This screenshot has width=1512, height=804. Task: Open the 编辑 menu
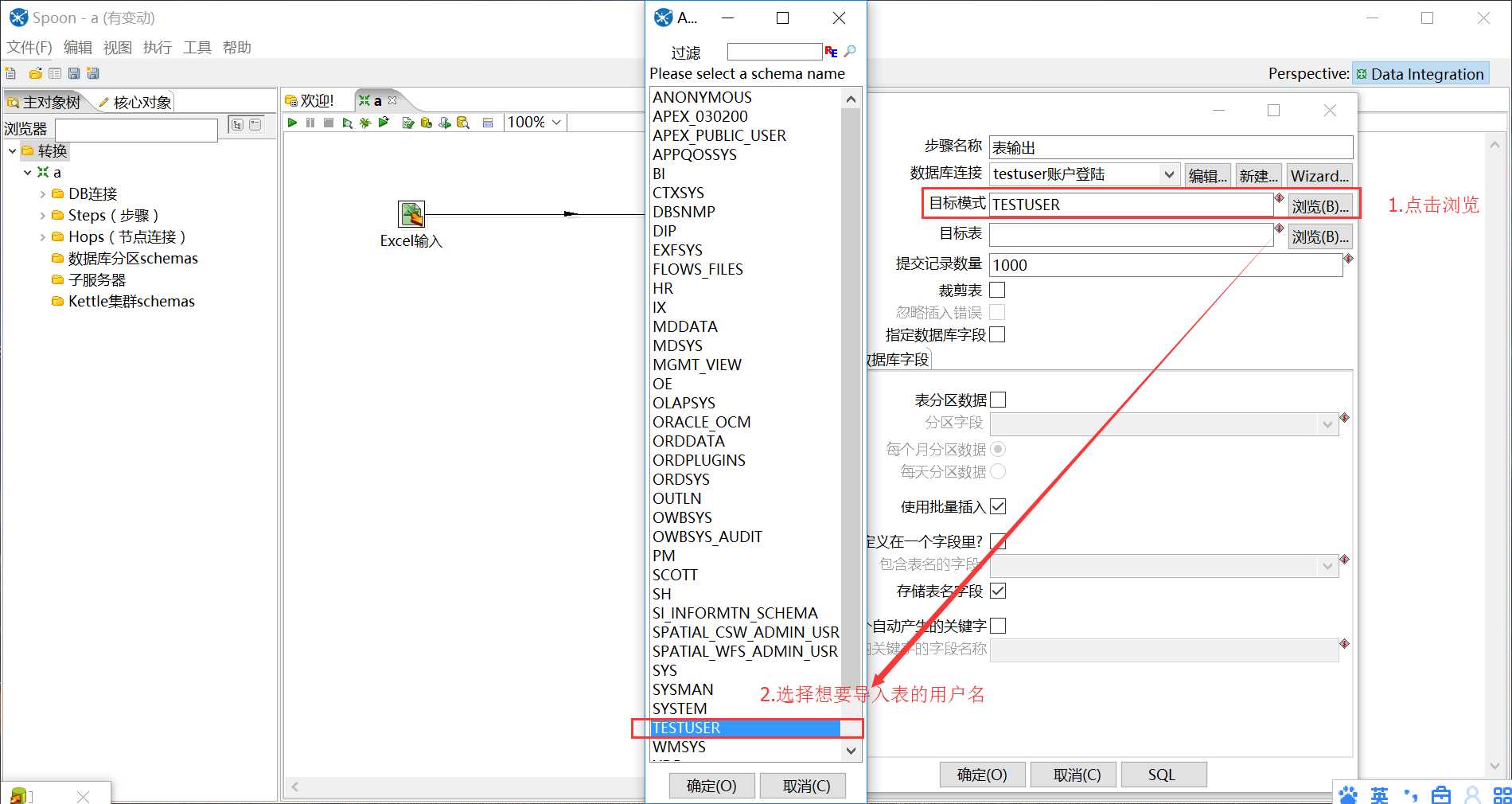coord(78,48)
